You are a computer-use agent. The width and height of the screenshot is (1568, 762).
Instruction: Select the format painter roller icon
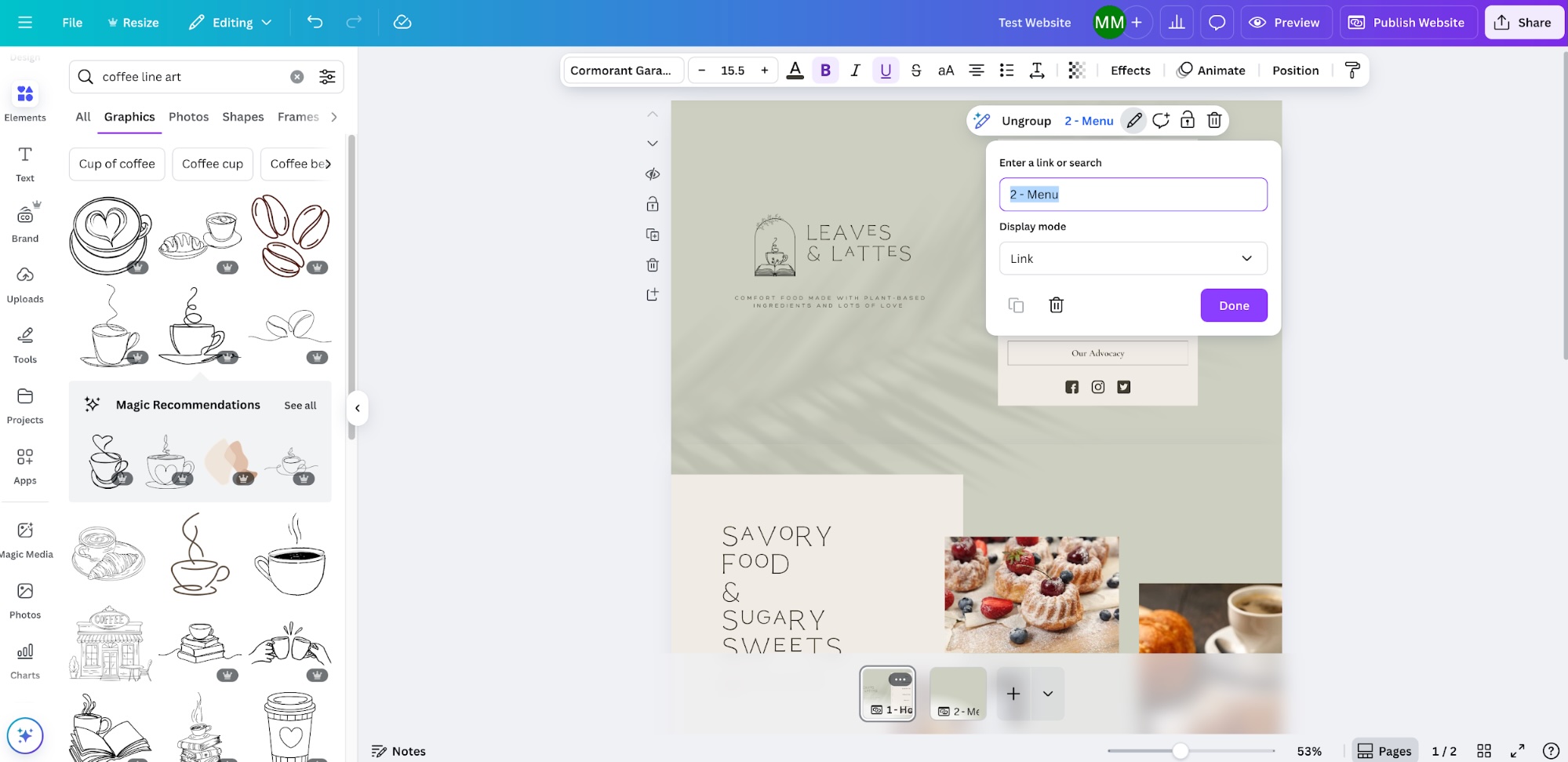point(1352,70)
